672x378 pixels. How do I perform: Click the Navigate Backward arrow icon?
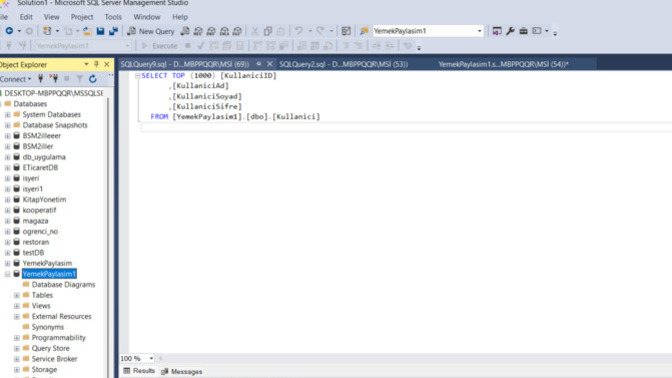(9, 31)
